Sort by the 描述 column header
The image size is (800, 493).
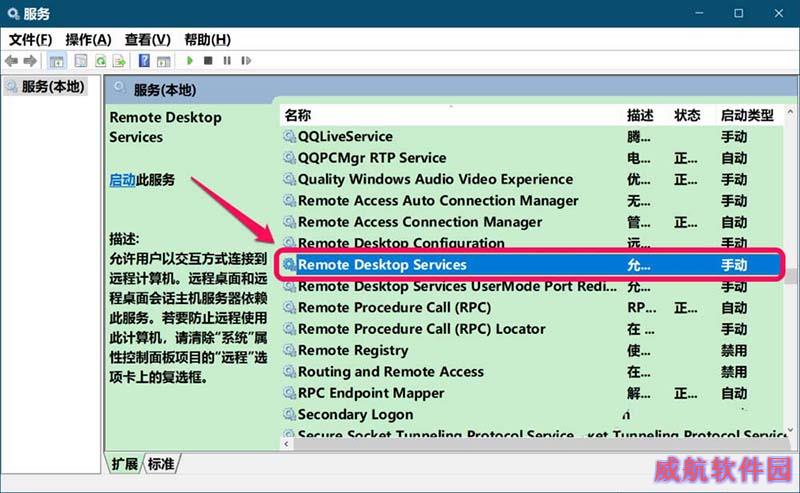coord(640,115)
